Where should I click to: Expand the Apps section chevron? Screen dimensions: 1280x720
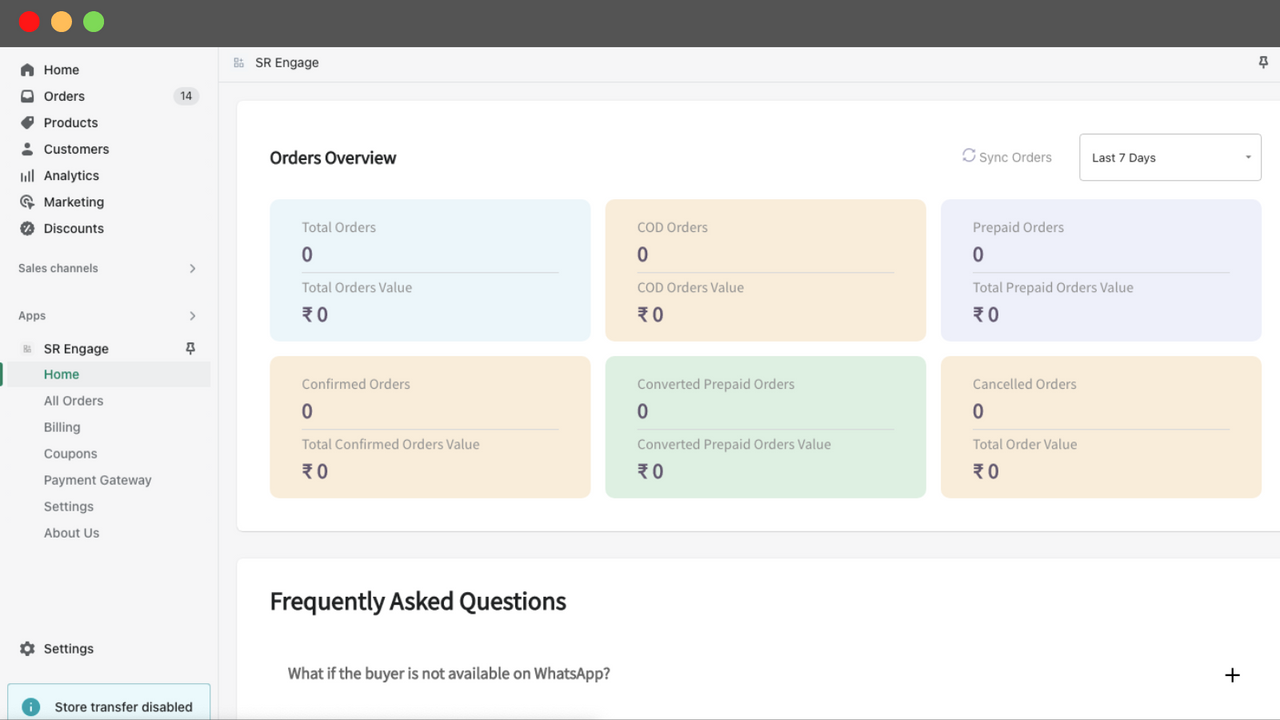(x=192, y=316)
